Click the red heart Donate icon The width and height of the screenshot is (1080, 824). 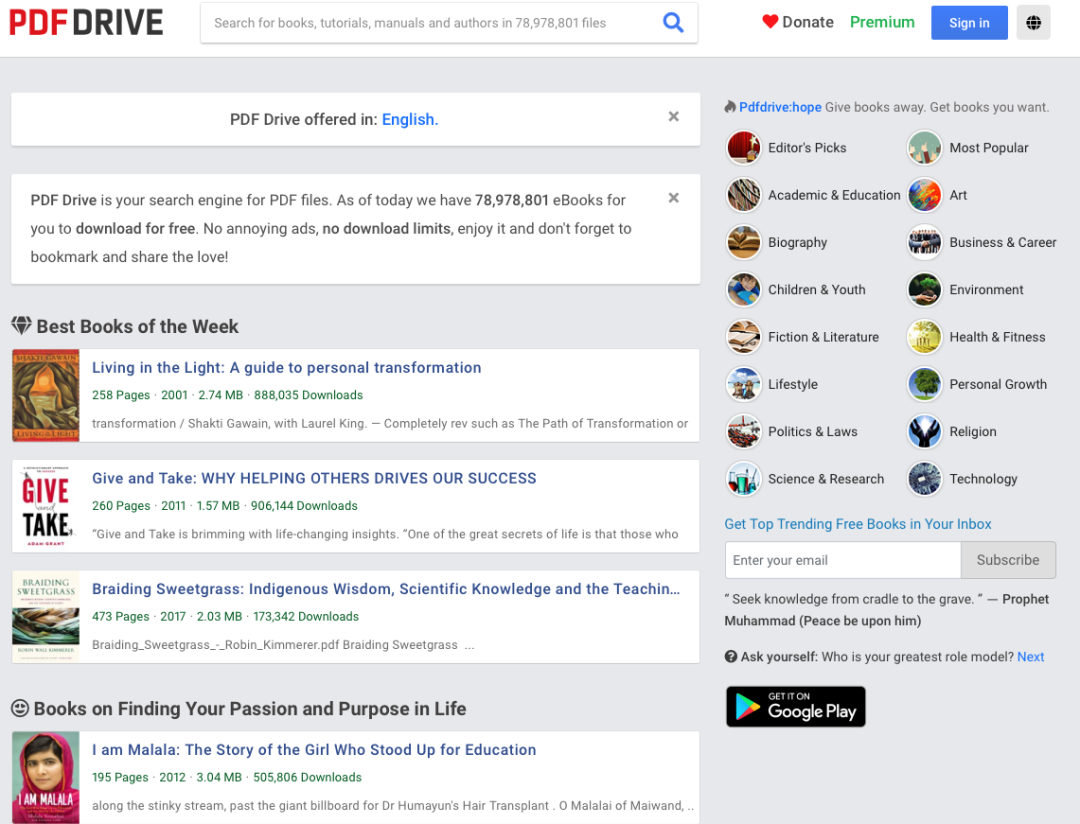coord(769,22)
